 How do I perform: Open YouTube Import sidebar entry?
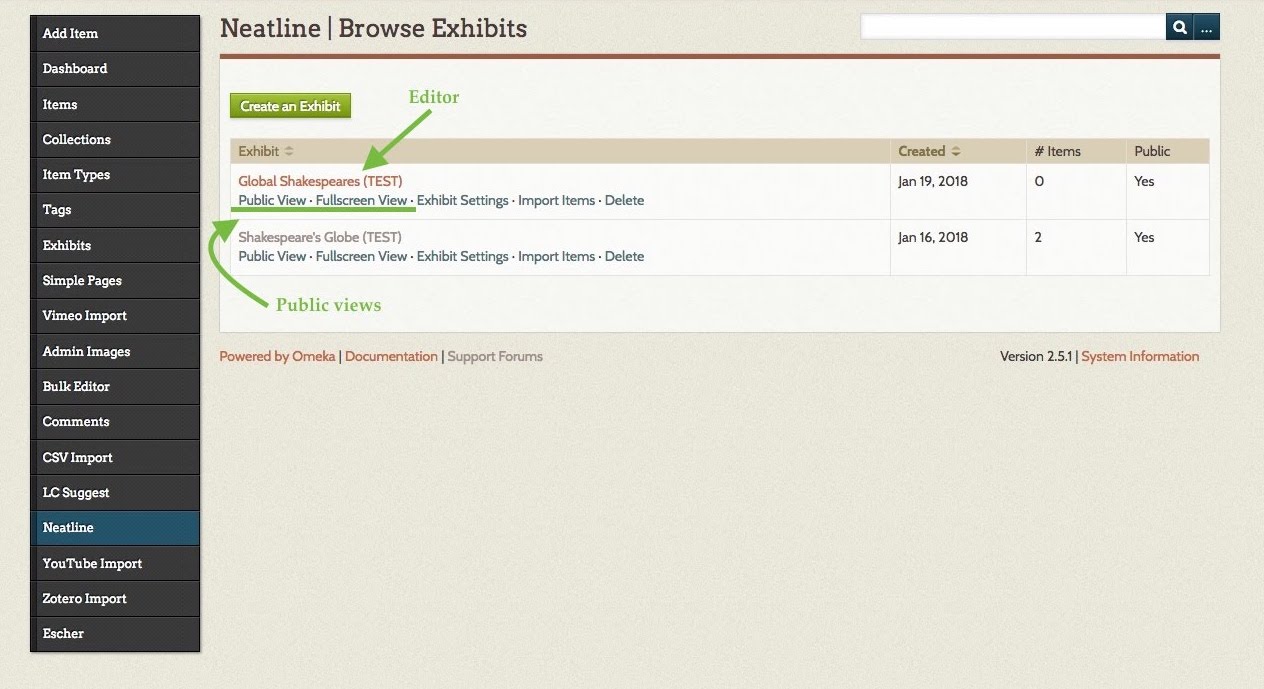[x=115, y=563]
